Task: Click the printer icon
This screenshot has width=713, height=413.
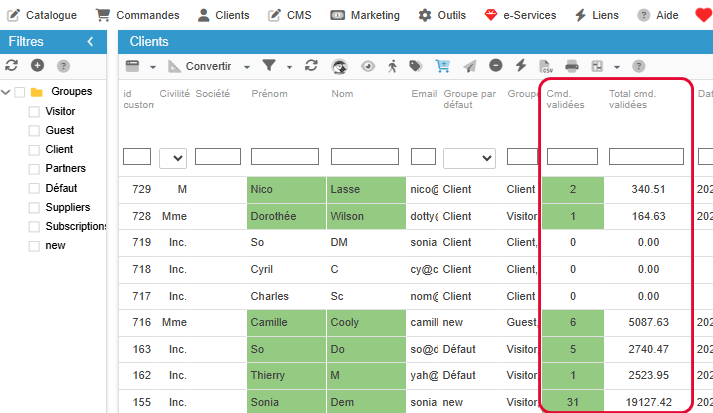Action: point(572,66)
